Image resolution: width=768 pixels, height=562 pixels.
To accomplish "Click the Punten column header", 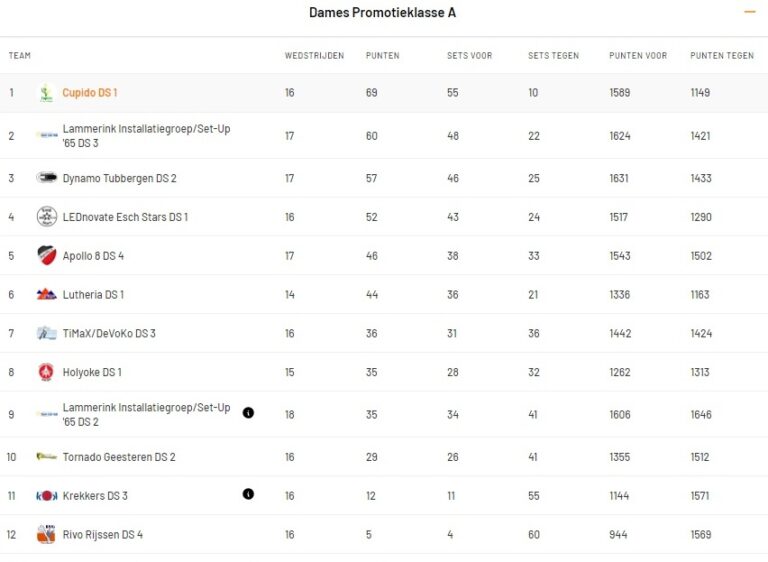I will pyautogui.click(x=384, y=56).
